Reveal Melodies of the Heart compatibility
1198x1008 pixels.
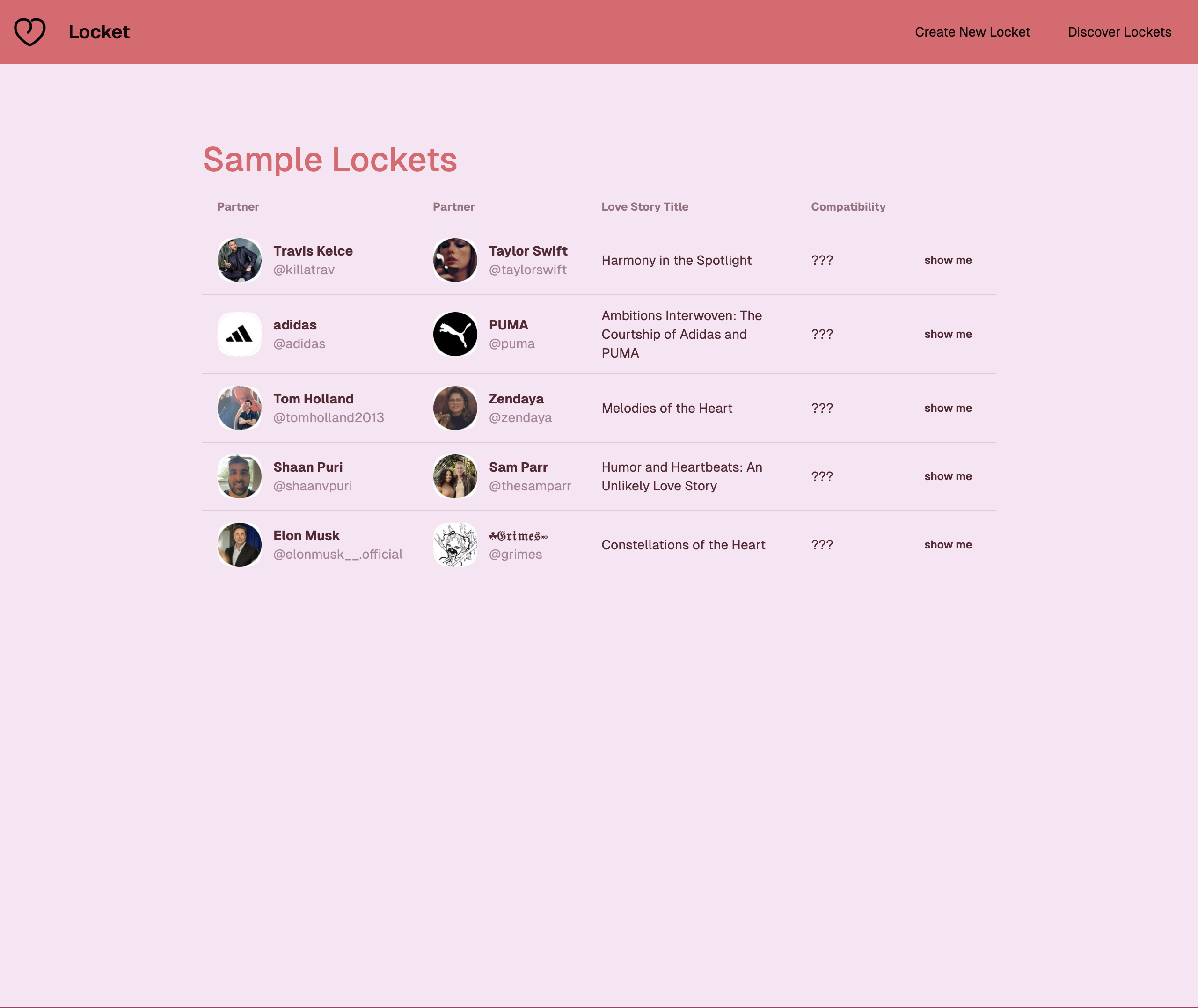click(x=948, y=408)
